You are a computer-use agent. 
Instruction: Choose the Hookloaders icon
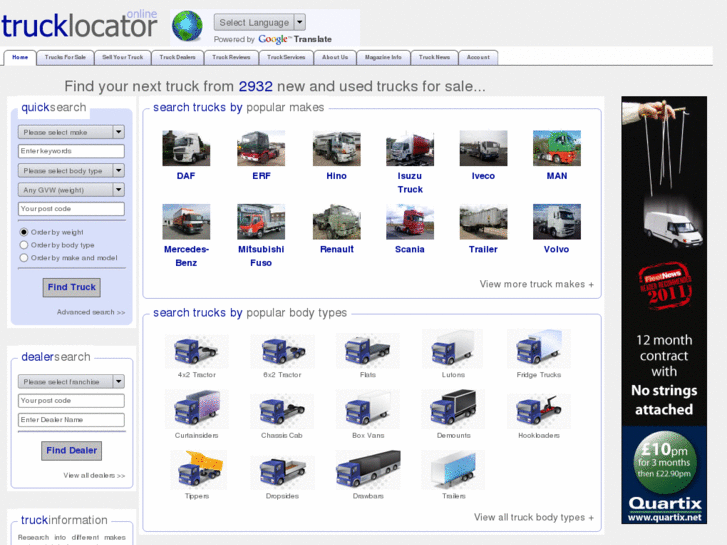coord(539,411)
